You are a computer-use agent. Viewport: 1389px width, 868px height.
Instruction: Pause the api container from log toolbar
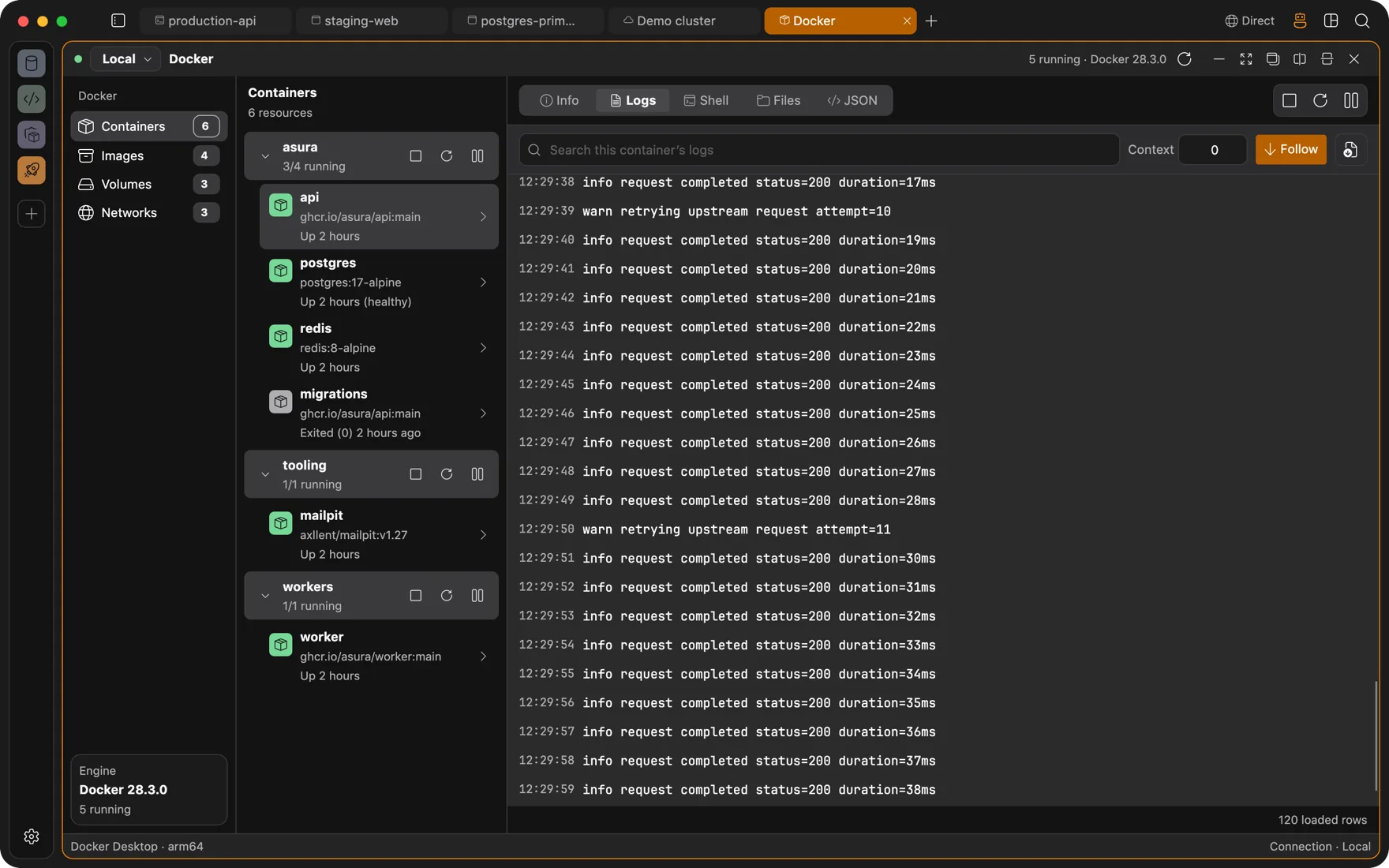click(1351, 100)
